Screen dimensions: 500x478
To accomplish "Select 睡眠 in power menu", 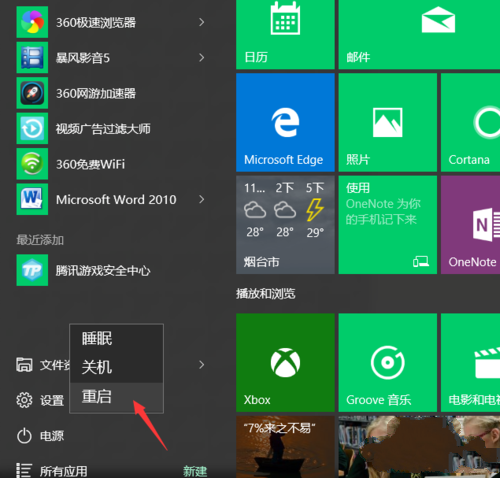I will [116, 339].
